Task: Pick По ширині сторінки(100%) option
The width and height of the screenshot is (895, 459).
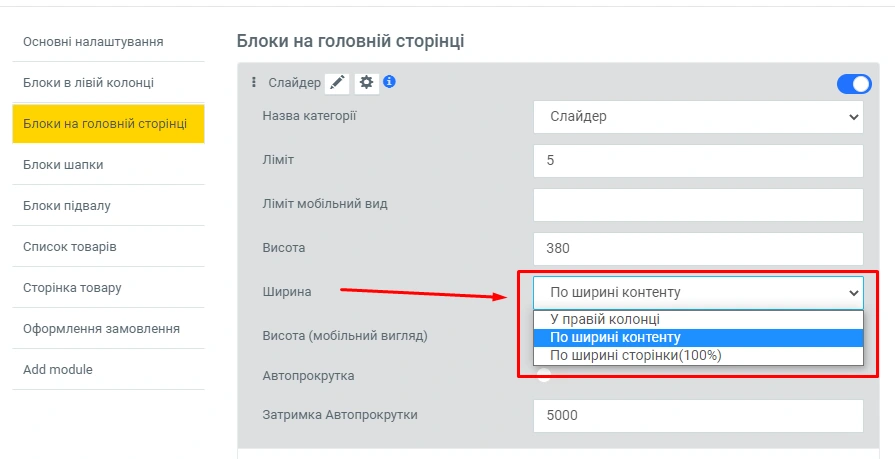Action: (x=636, y=355)
